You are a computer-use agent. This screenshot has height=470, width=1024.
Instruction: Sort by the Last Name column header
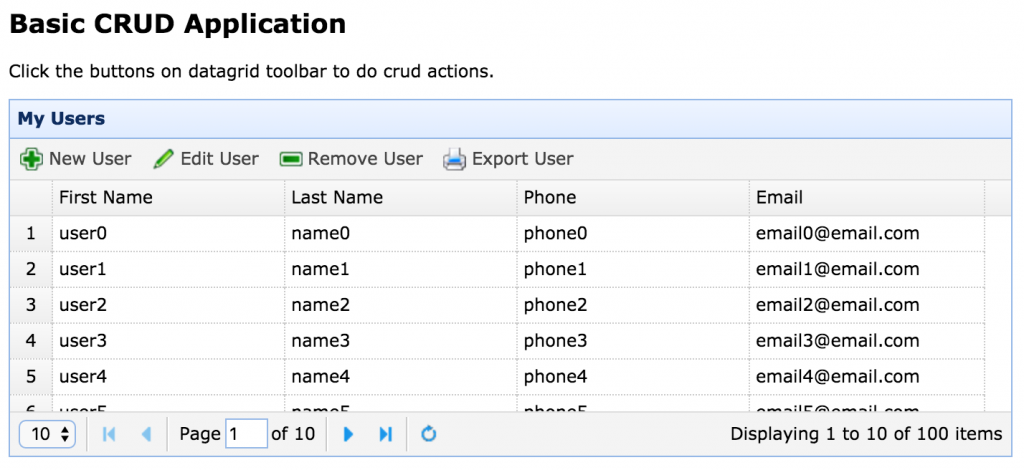pos(337,197)
